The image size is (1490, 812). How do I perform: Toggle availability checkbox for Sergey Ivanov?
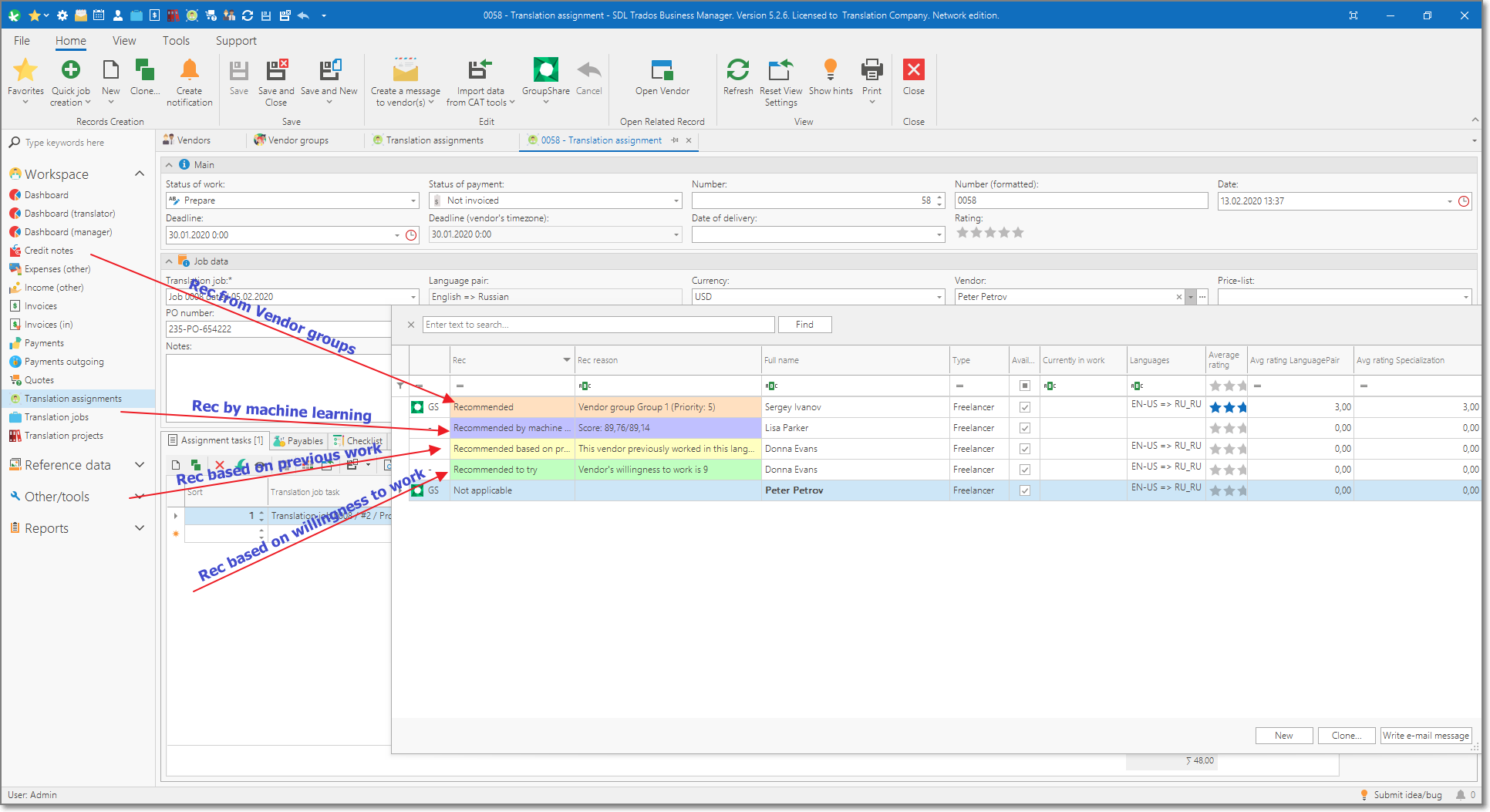[x=1025, y=407]
